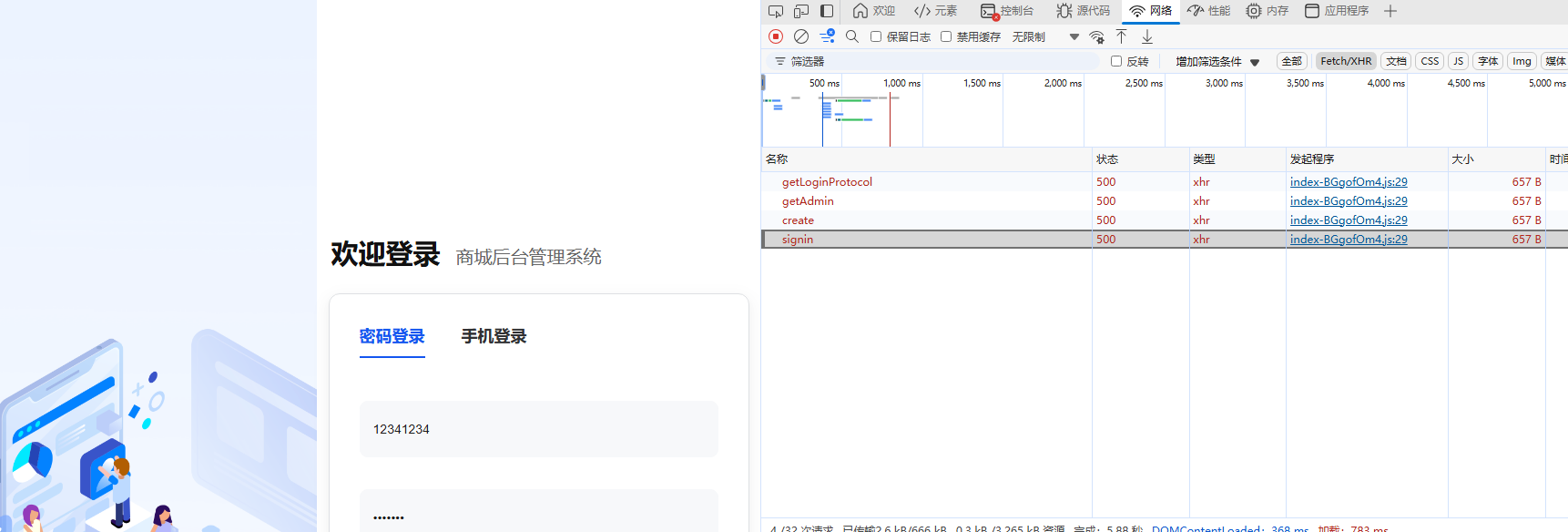Sort requests by 名称 column header

[927, 159]
